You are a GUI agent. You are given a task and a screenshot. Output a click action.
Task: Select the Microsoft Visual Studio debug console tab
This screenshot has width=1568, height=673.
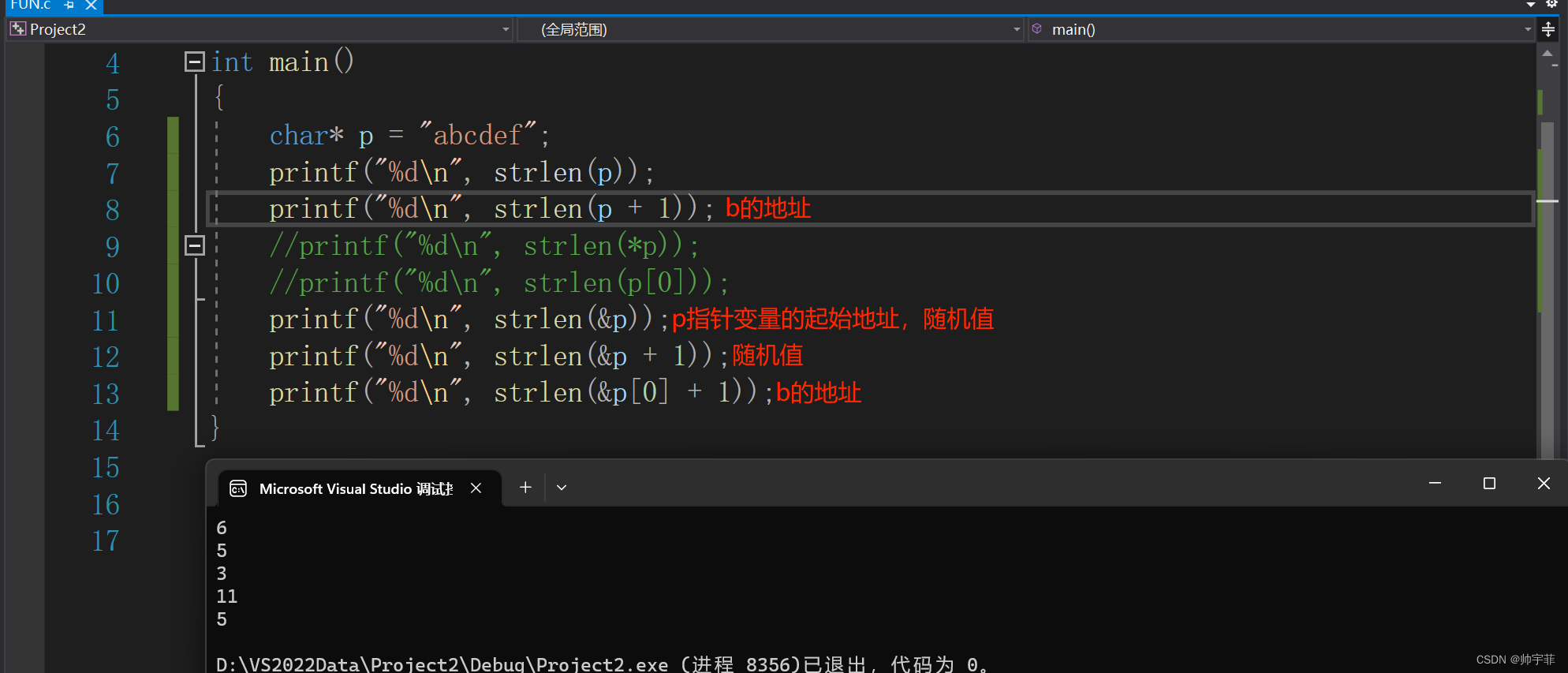pos(357,488)
